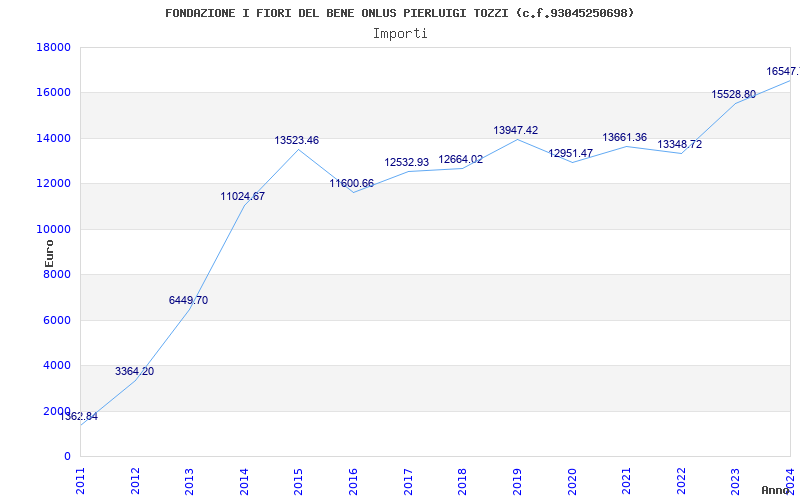Select the 13947.42 data label

(x=515, y=131)
